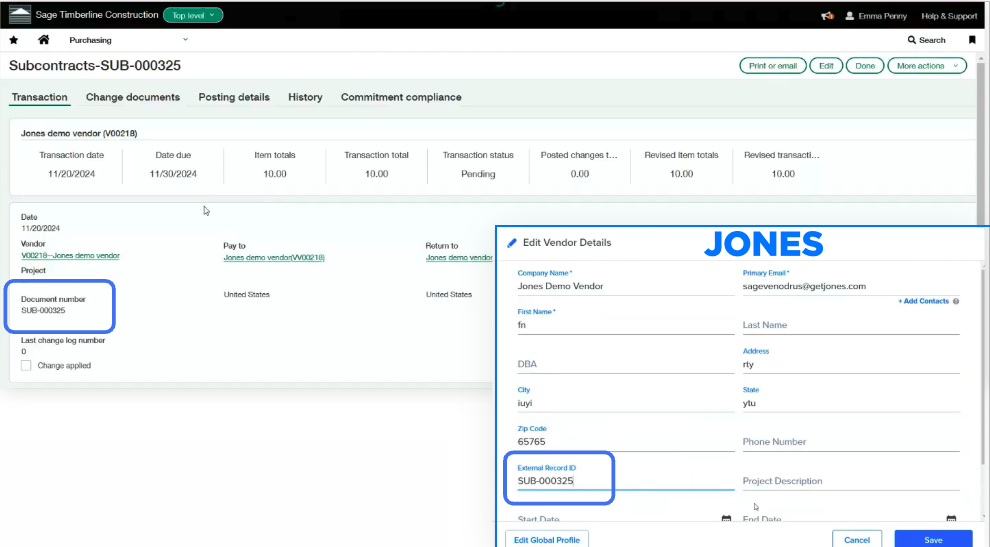Toggle the Change applied checkbox
990x547 pixels.
[x=27, y=366]
